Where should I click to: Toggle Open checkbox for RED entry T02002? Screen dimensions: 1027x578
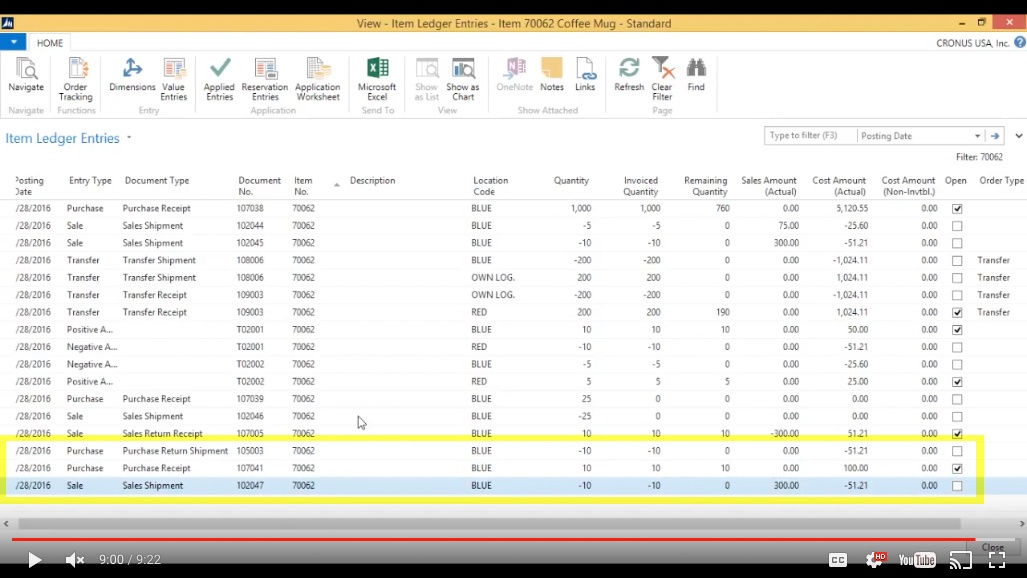tap(957, 381)
